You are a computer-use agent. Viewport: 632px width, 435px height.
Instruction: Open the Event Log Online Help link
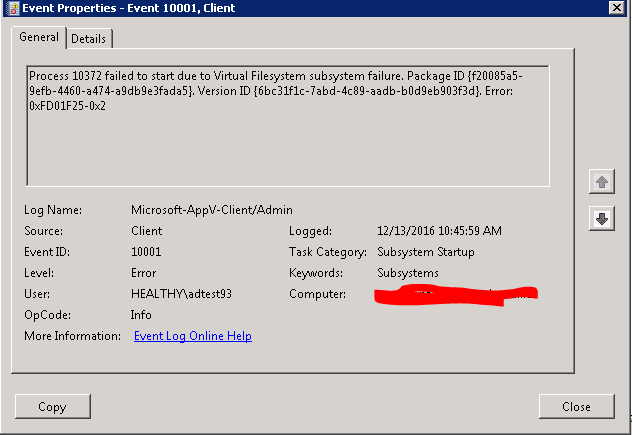coord(192,336)
